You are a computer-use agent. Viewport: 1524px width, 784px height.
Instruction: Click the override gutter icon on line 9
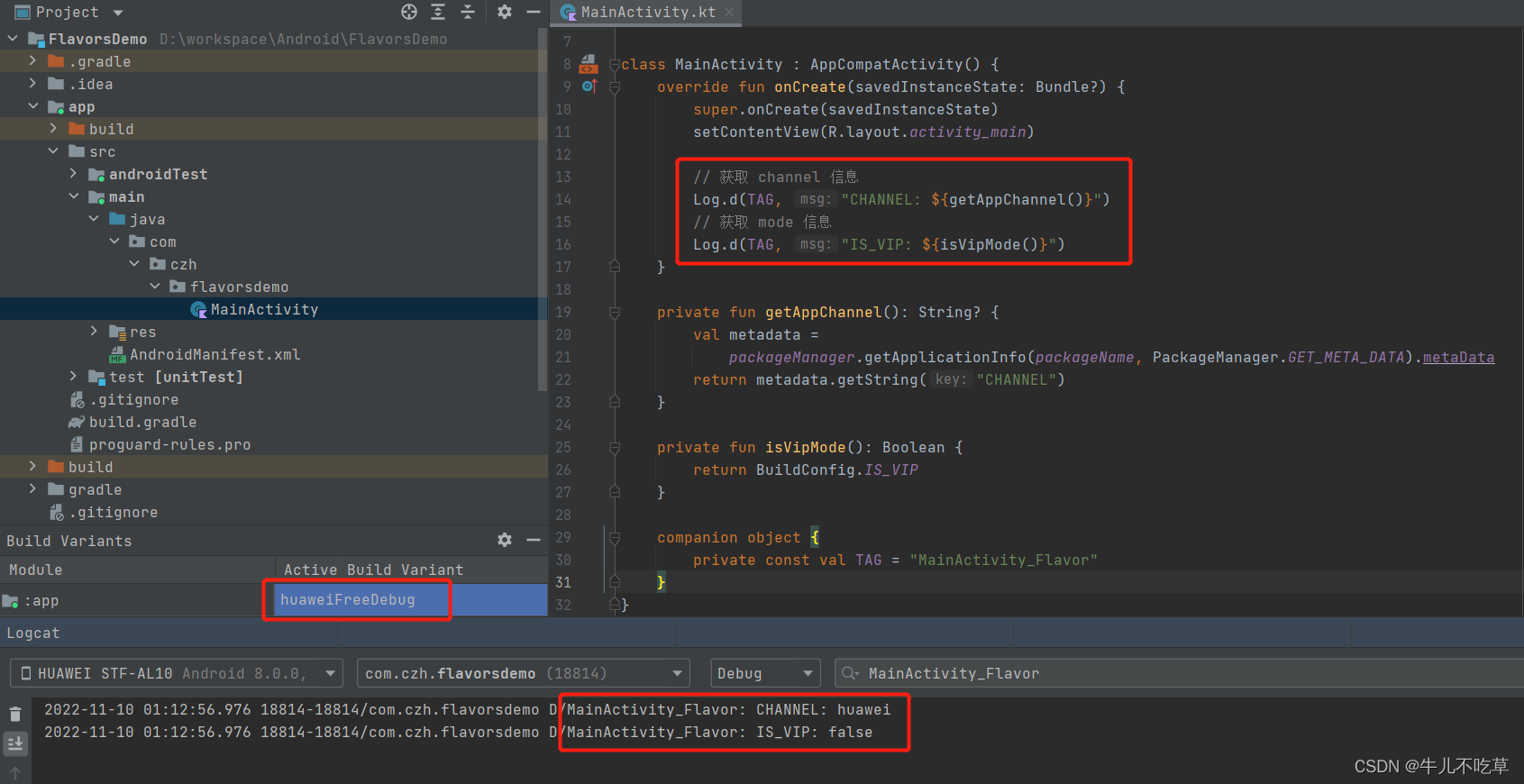pyautogui.click(x=589, y=86)
